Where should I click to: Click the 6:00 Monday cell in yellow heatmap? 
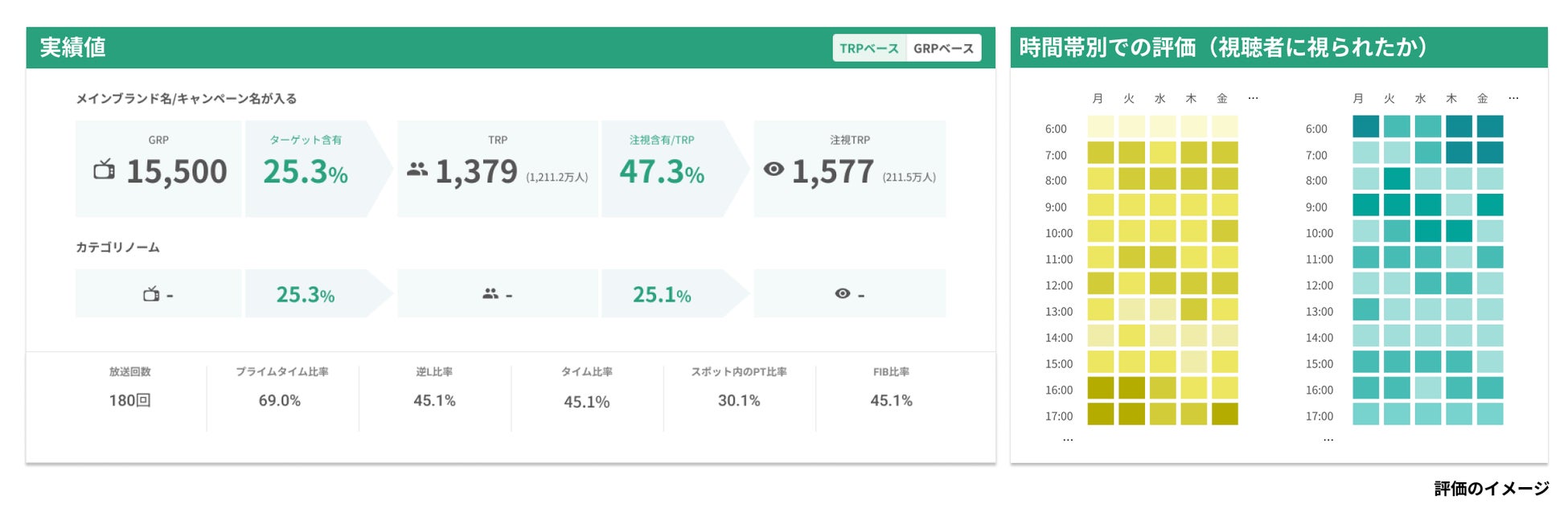(1101, 127)
